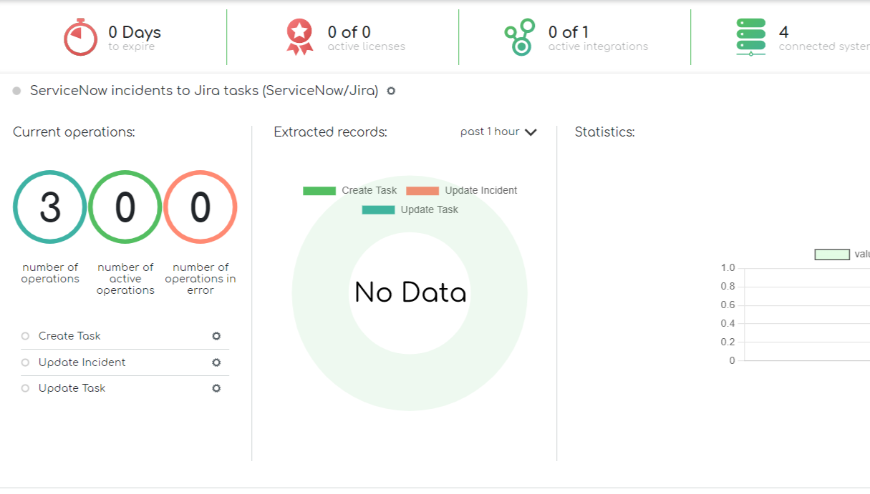Click the active licenses ribbon badge icon
The image size is (870, 494).
point(299,37)
